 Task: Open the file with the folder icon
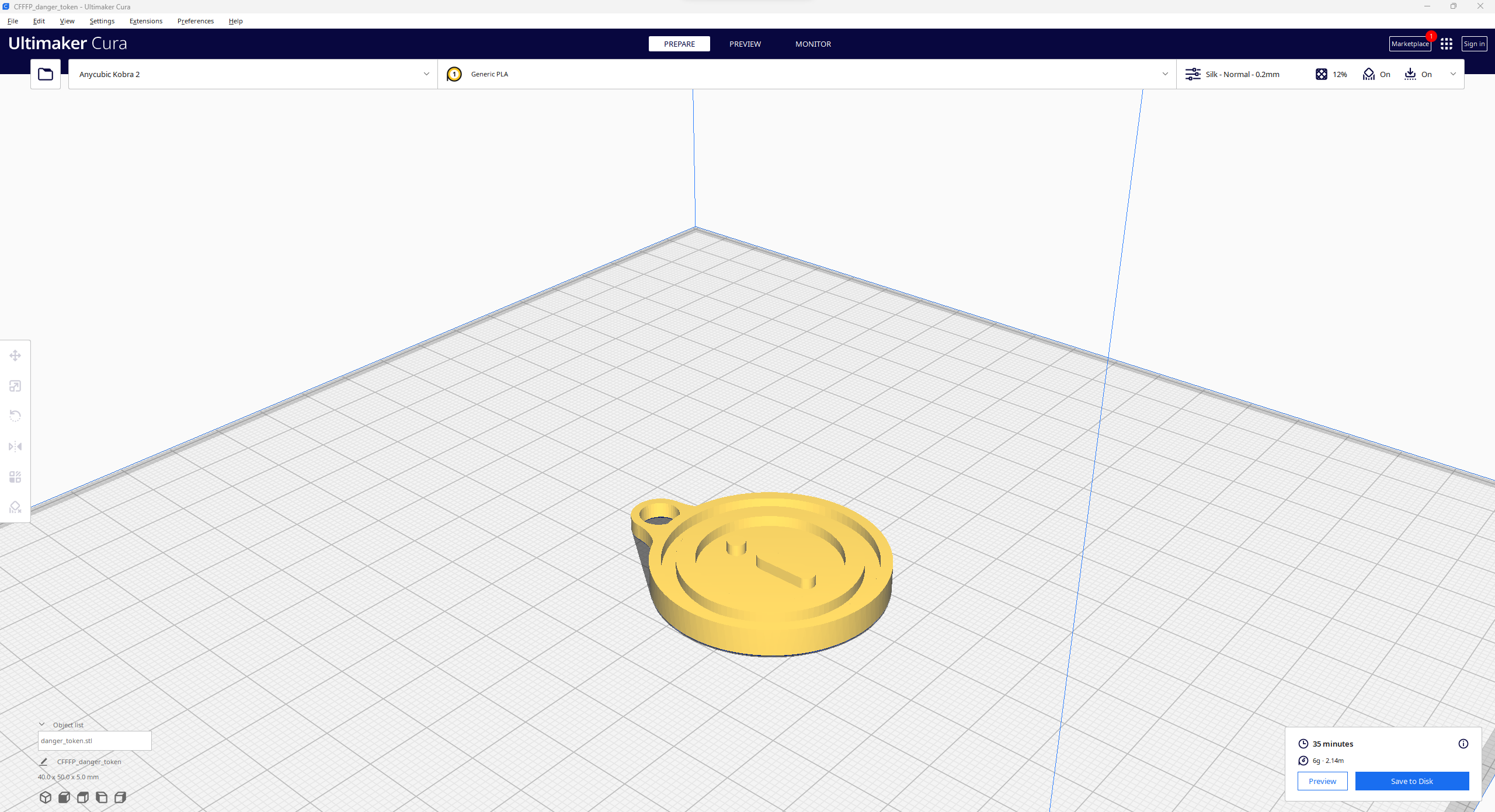point(45,74)
